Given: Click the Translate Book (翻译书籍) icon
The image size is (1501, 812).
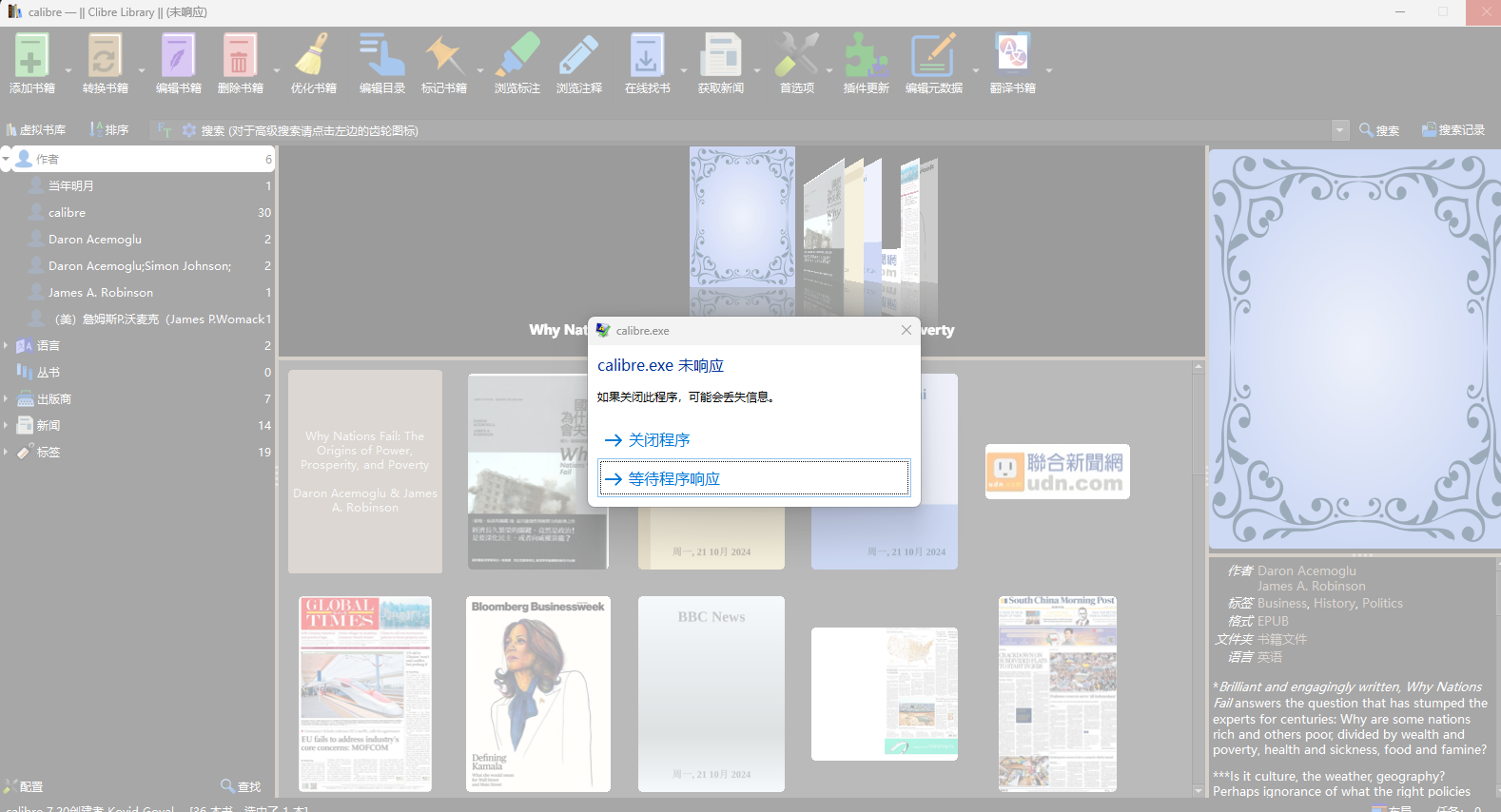Looking at the screenshot, I should coord(1012,55).
